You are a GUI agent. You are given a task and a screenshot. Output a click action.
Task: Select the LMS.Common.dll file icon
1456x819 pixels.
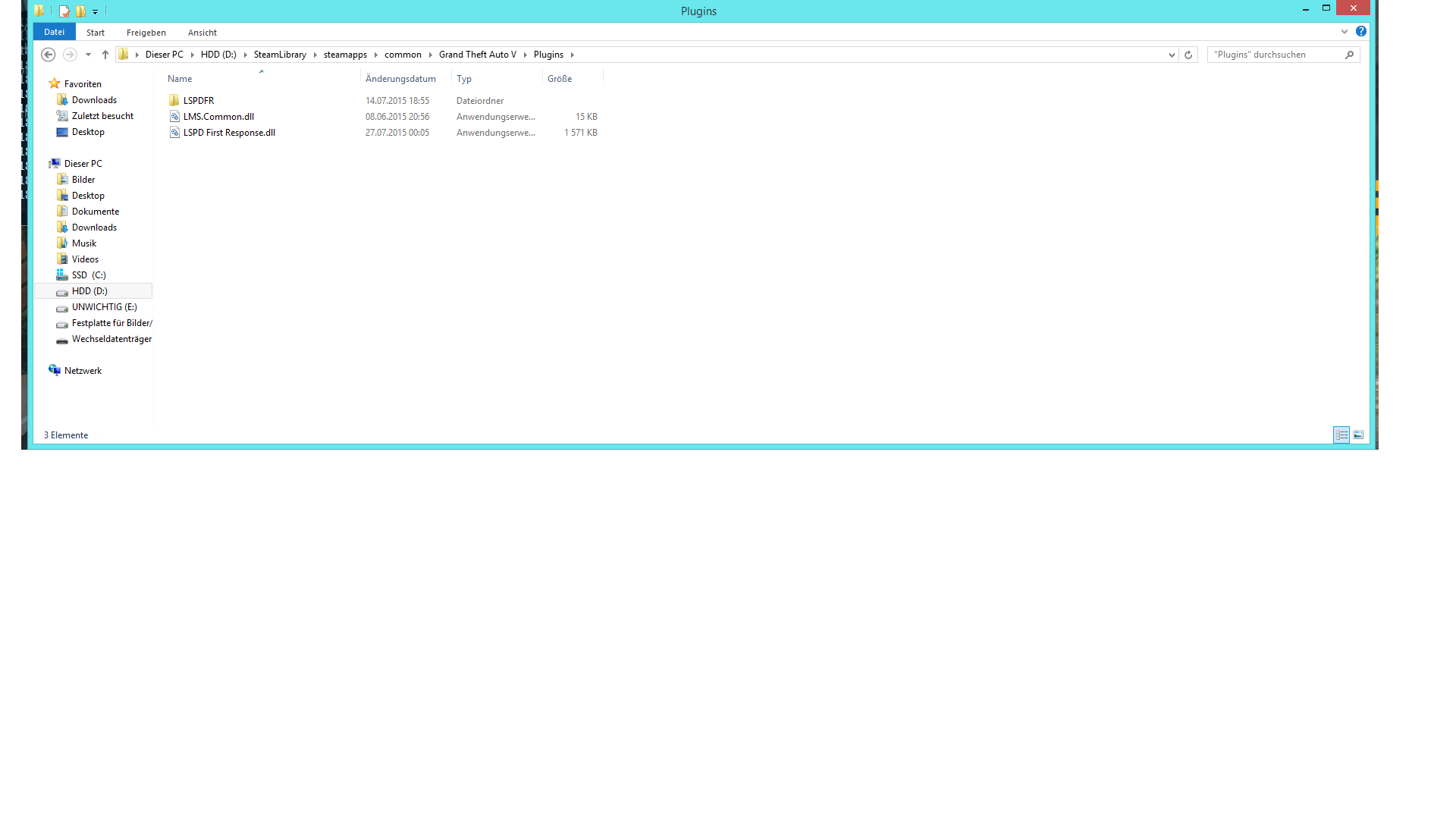[x=174, y=117]
